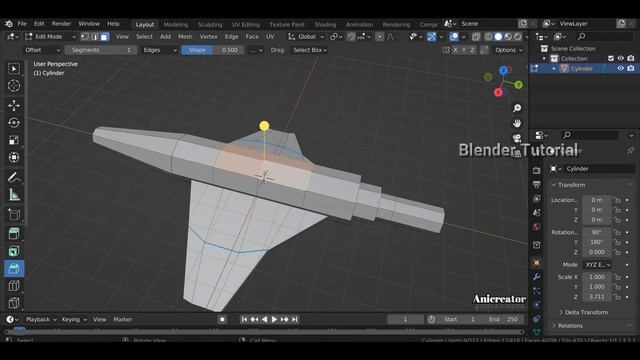Screen dimensions: 640x360
Task: Hide the Cylinder object via eye icon
Action: [x=621, y=68]
